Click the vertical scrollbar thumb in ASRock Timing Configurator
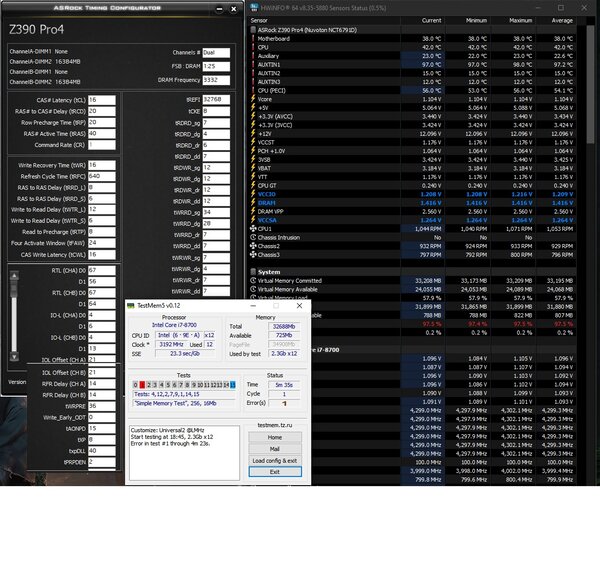Viewport: 600px width, 568px height. point(14,289)
